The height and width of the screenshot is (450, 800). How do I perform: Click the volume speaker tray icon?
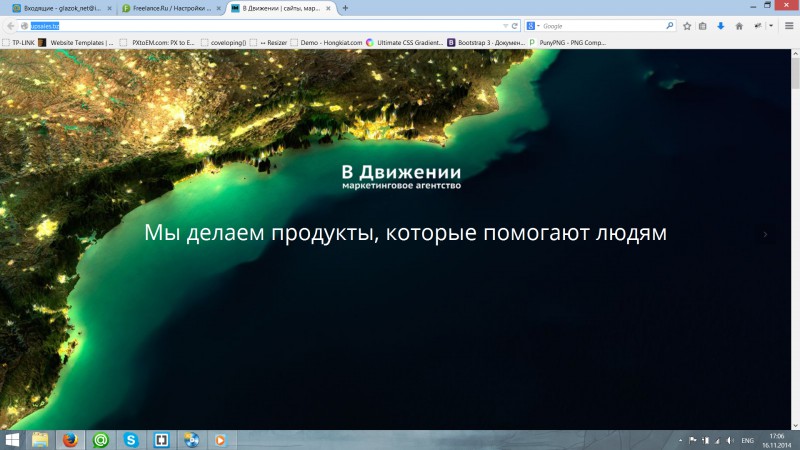tap(730, 440)
